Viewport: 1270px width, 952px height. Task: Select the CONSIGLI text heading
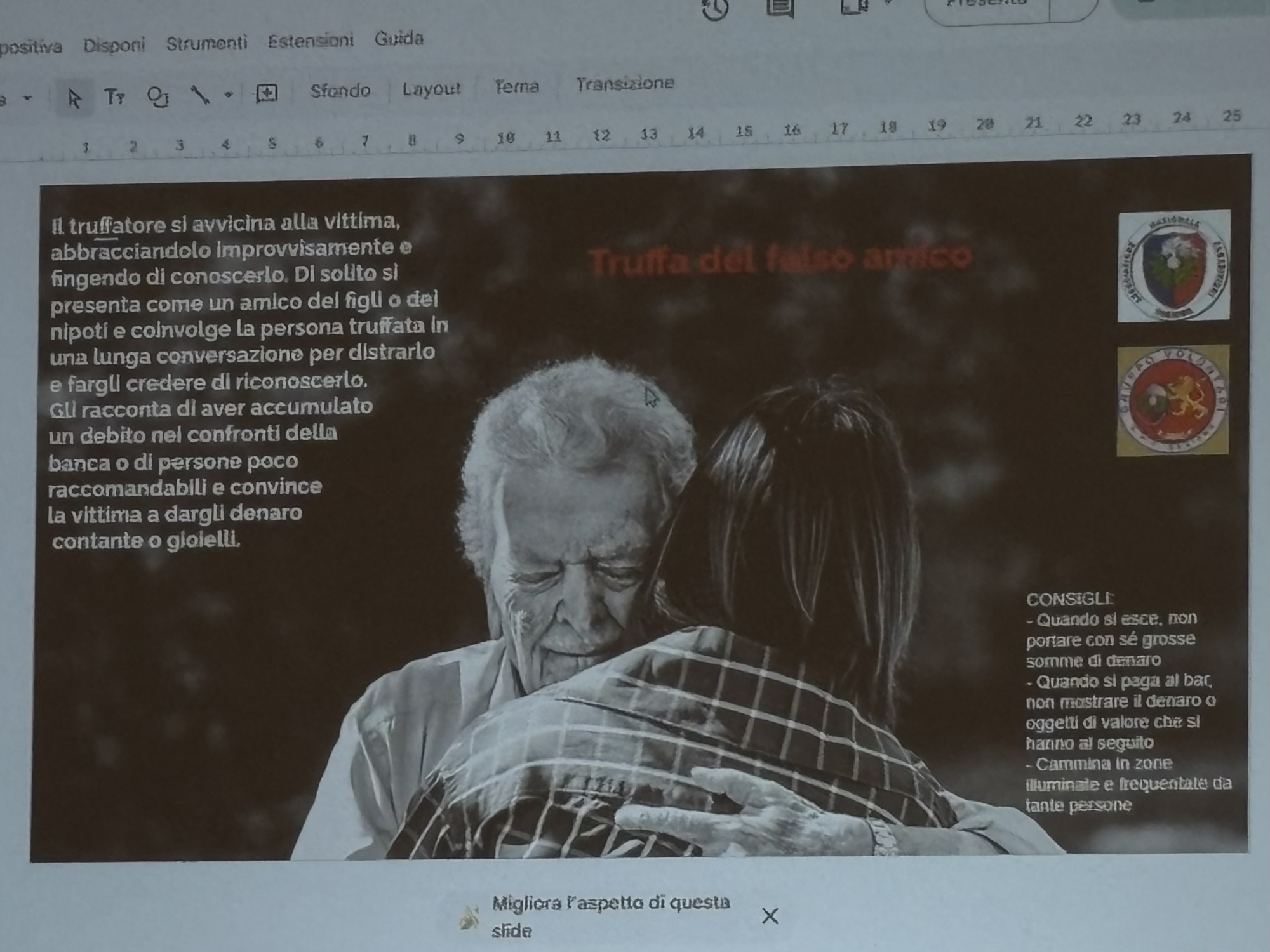pos(1069,599)
